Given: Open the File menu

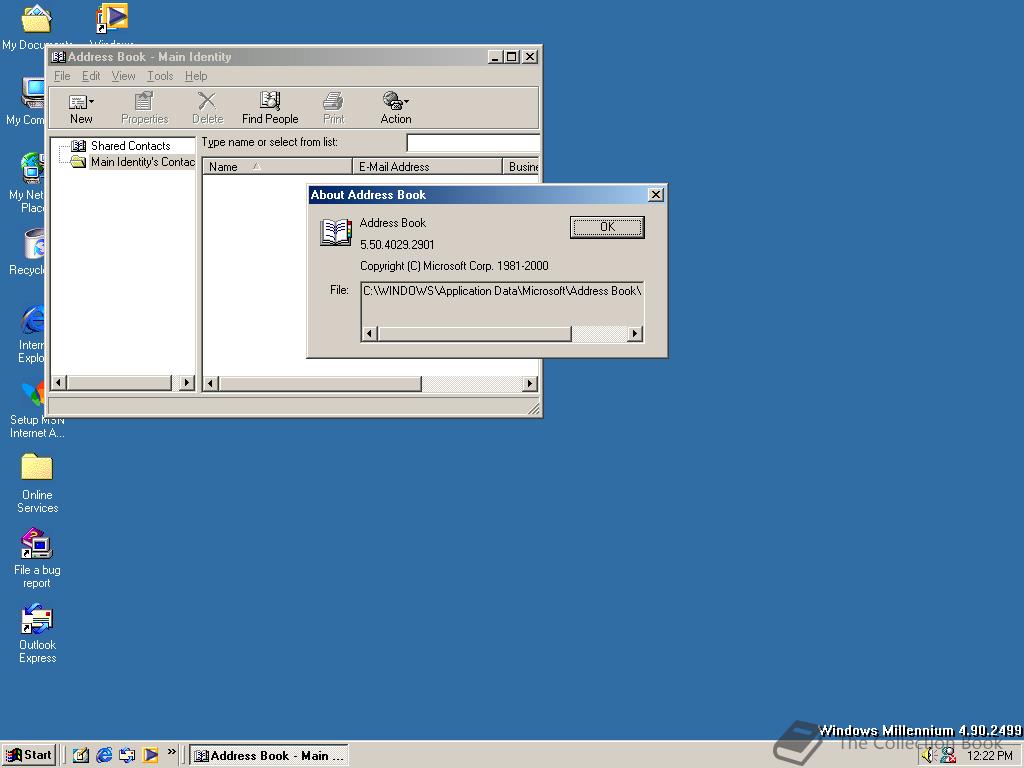Looking at the screenshot, I should (62, 76).
